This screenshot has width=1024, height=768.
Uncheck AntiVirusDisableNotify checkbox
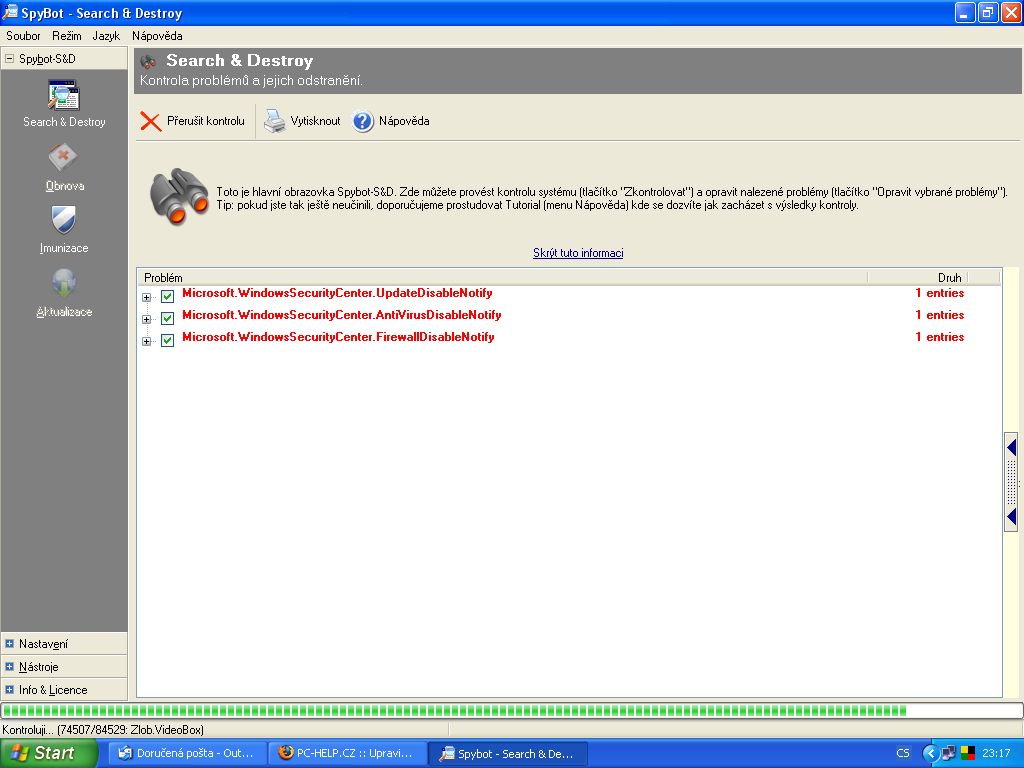coord(167,319)
